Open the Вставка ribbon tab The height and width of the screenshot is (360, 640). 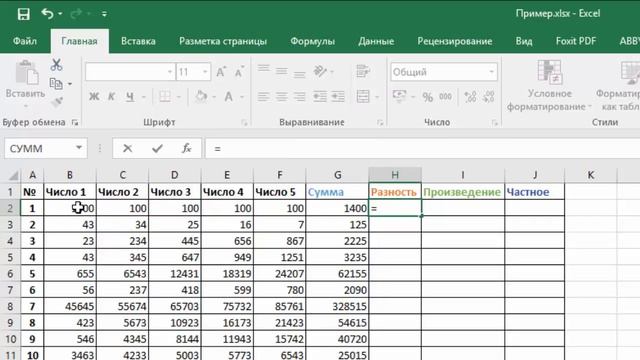click(x=138, y=41)
